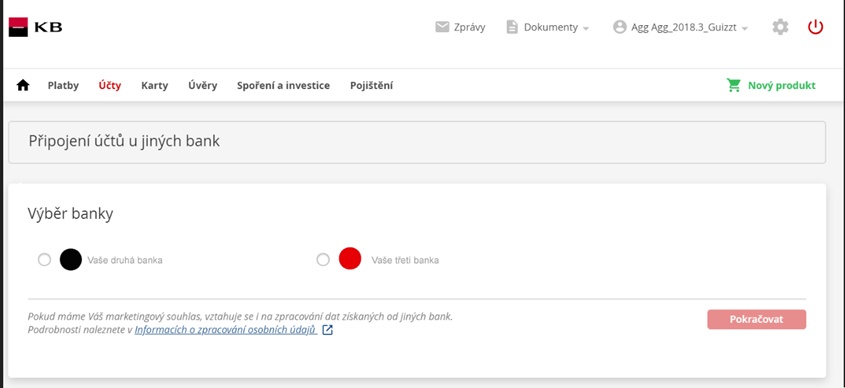Image resolution: width=845 pixels, height=388 pixels.
Task: Click the Vaše druhá banka label
Action: tap(125, 260)
